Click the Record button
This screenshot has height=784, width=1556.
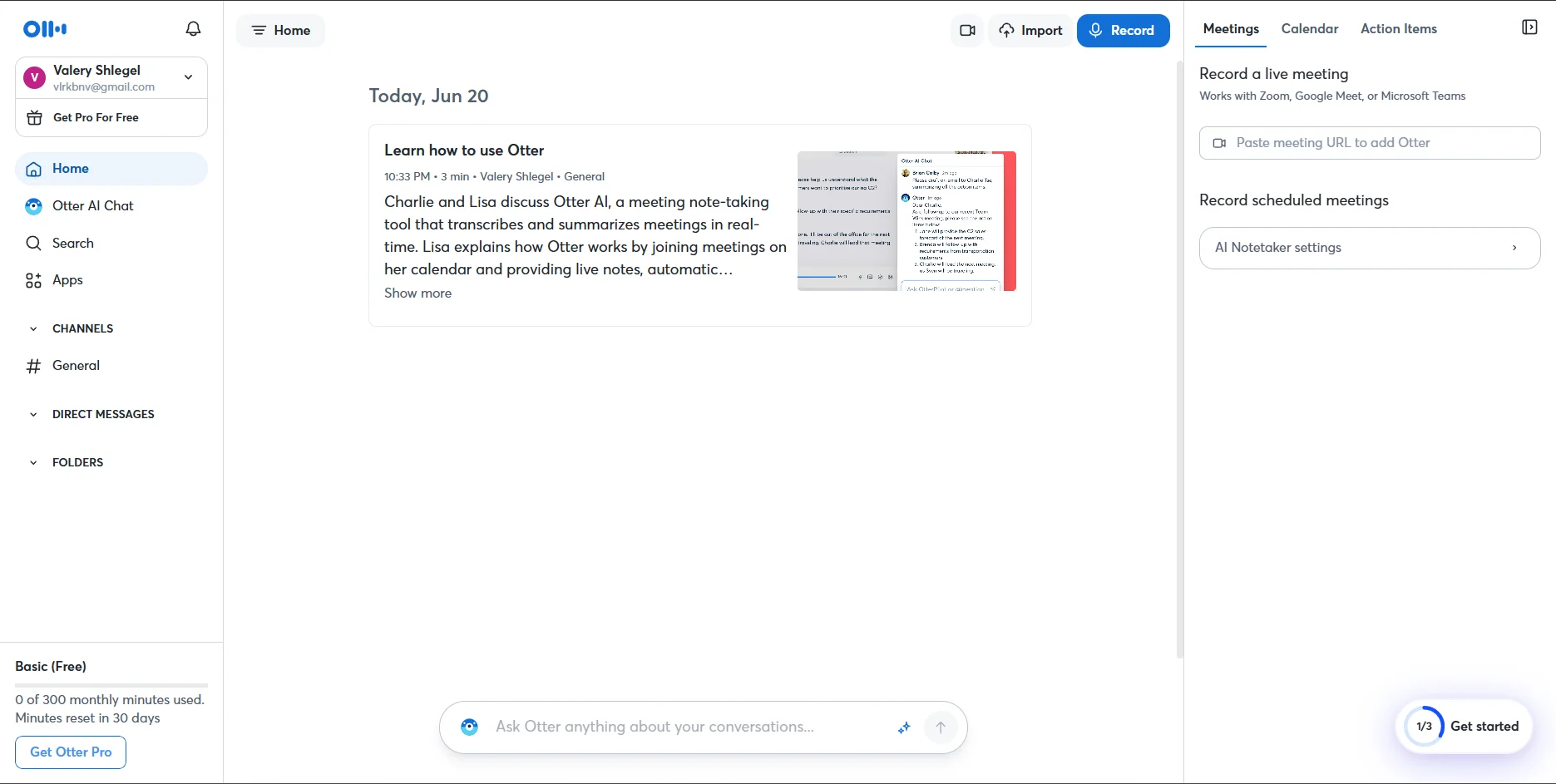pos(1124,31)
